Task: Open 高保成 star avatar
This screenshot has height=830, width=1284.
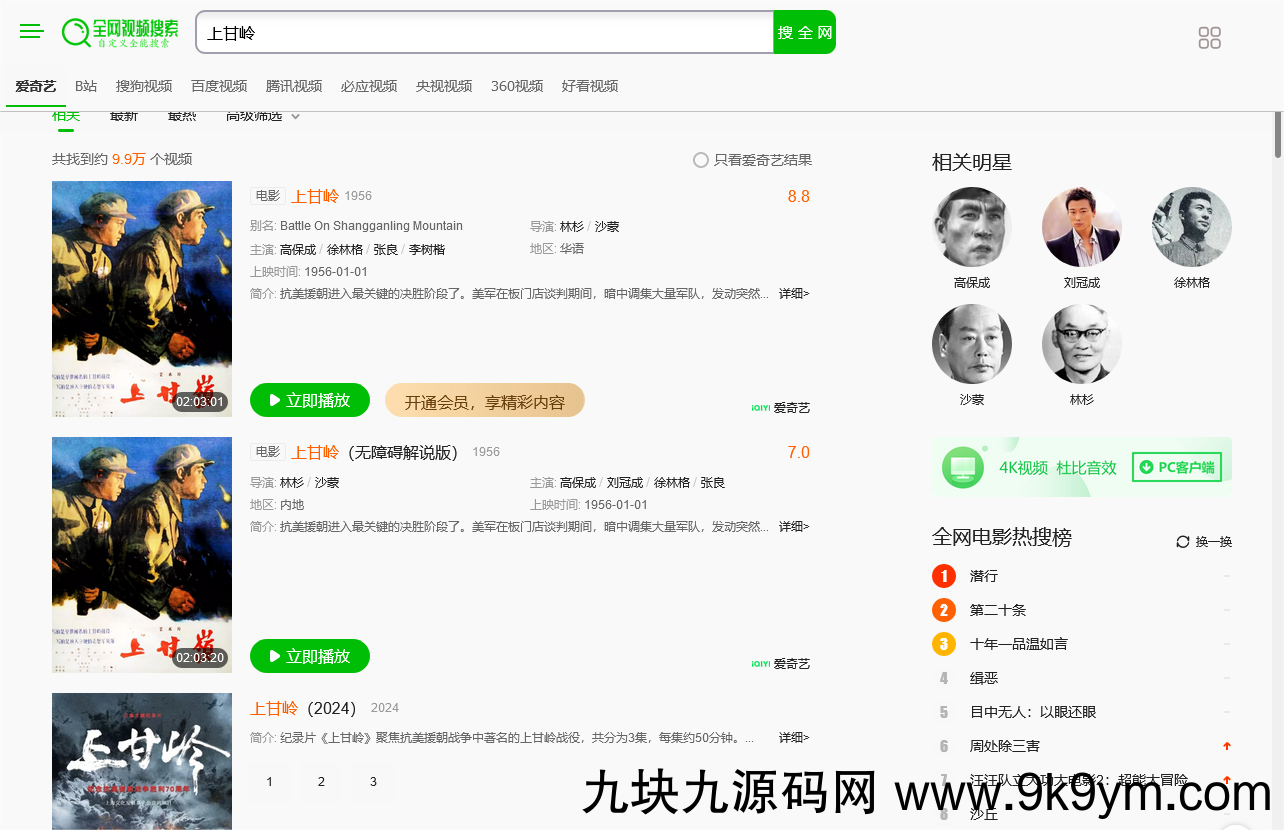Action: 972,227
